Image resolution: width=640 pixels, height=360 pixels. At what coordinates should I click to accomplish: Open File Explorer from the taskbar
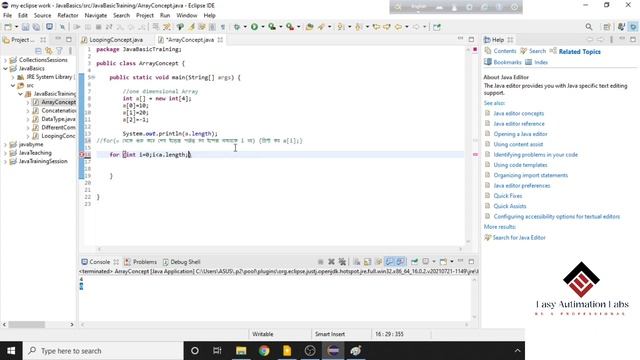[241, 351]
